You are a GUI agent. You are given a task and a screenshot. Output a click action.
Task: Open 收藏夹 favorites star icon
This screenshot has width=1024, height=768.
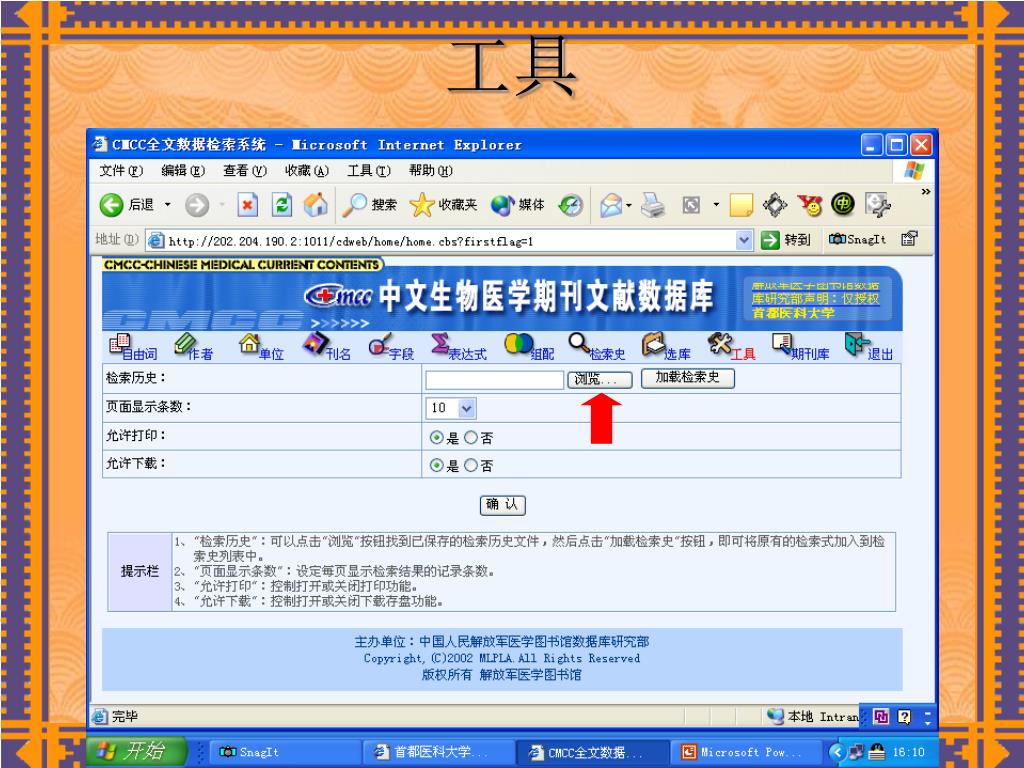coord(443,205)
